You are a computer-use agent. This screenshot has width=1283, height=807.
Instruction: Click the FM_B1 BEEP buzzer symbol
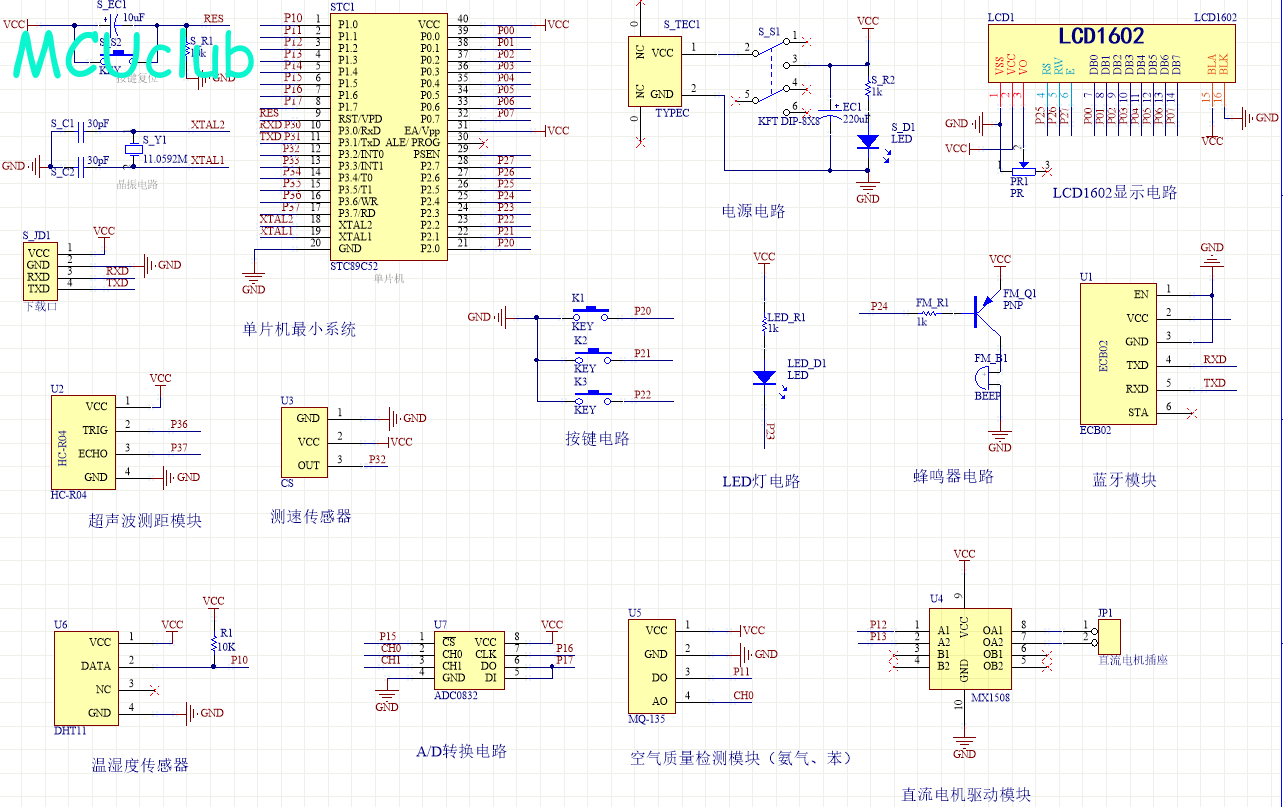point(986,379)
